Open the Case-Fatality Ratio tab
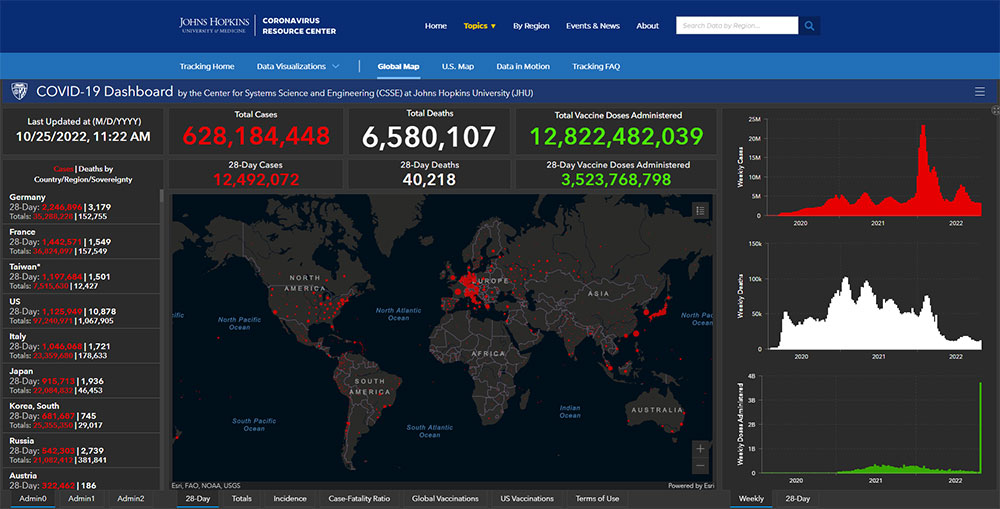This screenshot has width=1000, height=509. coord(359,498)
